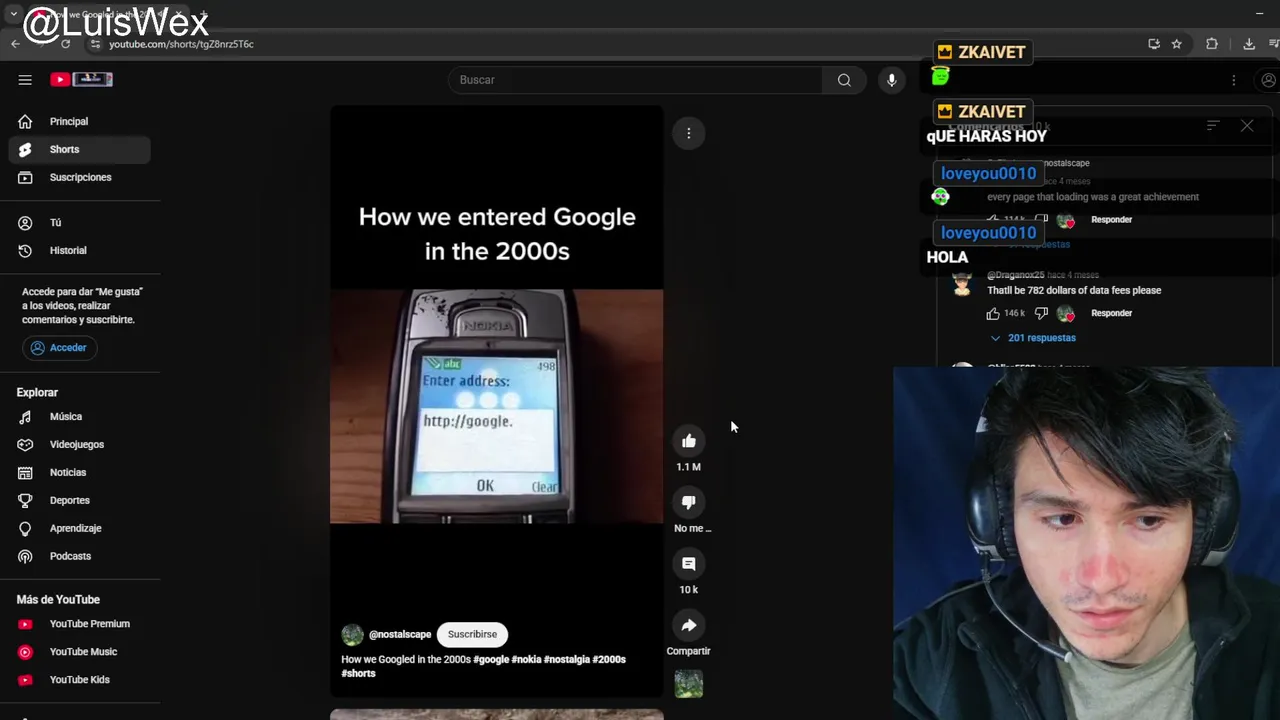This screenshot has height=720, width=1280.
Task: Click the #google hashtag
Action: coord(491,659)
